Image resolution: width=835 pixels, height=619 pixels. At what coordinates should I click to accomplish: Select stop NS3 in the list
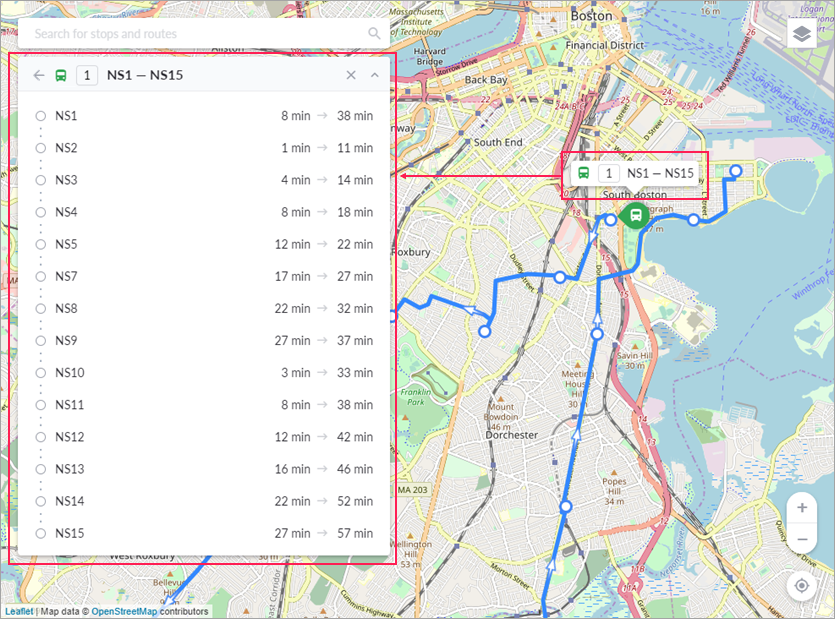point(204,180)
